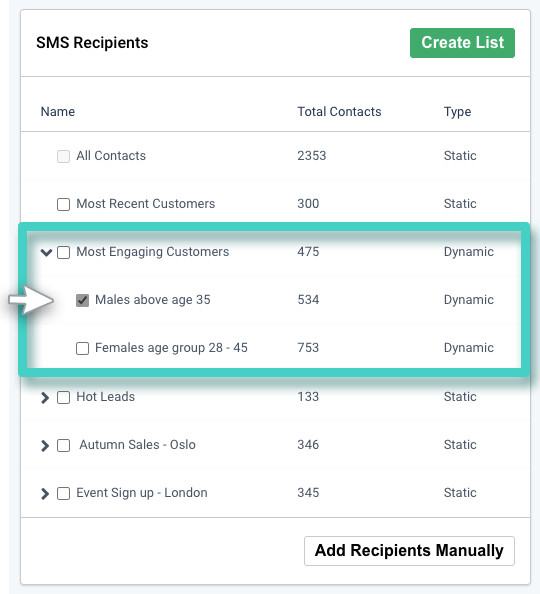Screen dimensions: 540x594
Task: Click the All Contacts list name
Action: (x=111, y=156)
